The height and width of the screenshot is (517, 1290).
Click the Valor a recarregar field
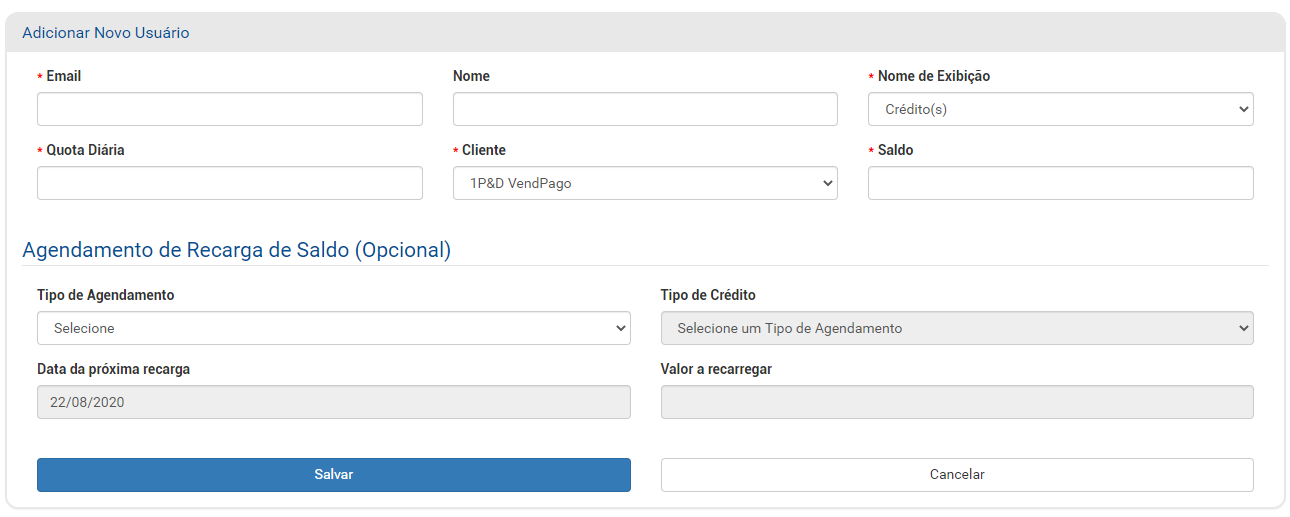point(957,402)
